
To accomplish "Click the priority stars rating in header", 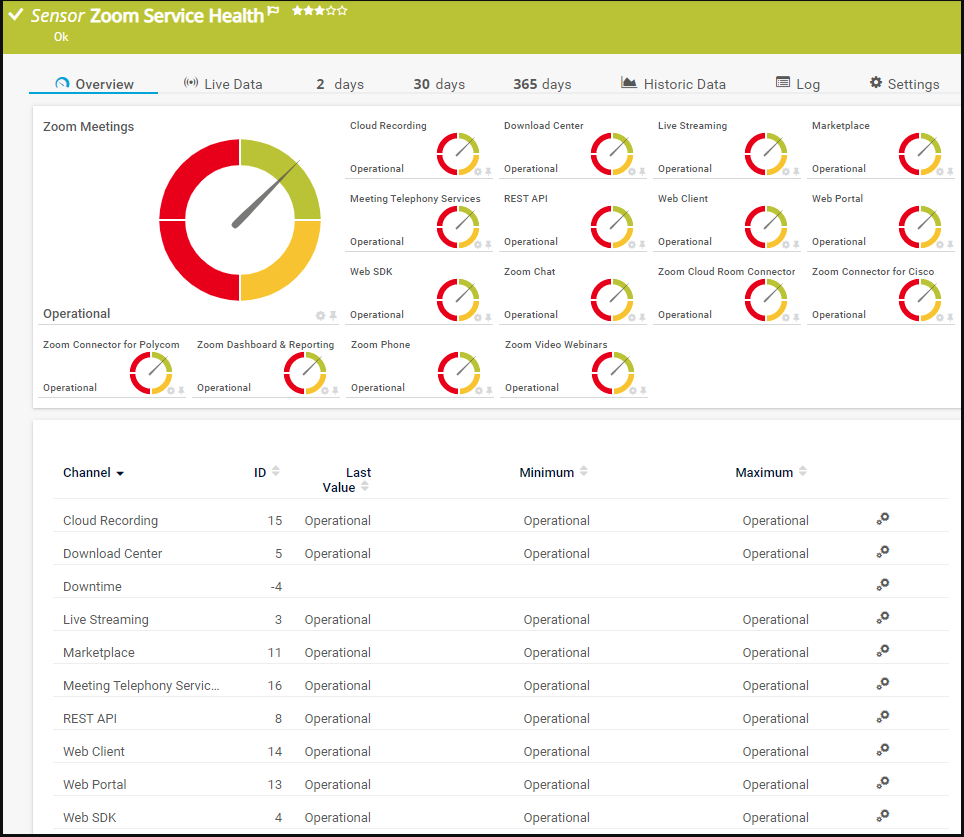I will (x=320, y=10).
